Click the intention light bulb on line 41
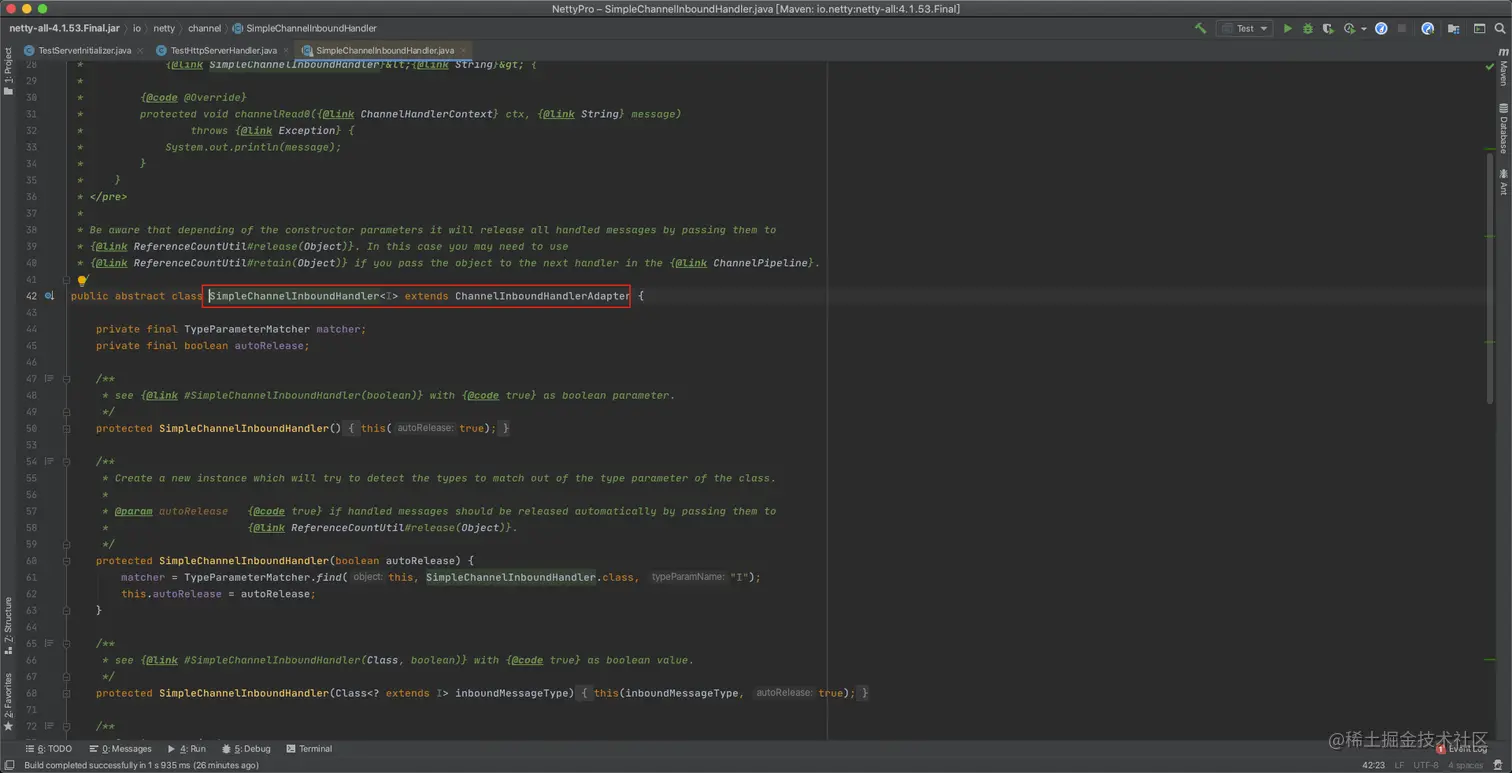The height and width of the screenshot is (773, 1512). click(x=82, y=281)
